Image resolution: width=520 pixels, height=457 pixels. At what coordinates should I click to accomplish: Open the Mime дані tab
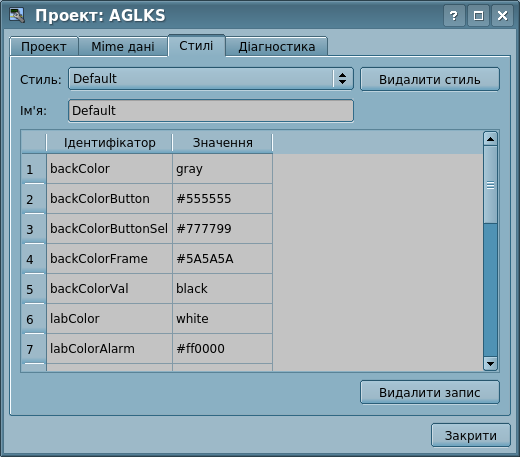pyautogui.click(x=123, y=47)
